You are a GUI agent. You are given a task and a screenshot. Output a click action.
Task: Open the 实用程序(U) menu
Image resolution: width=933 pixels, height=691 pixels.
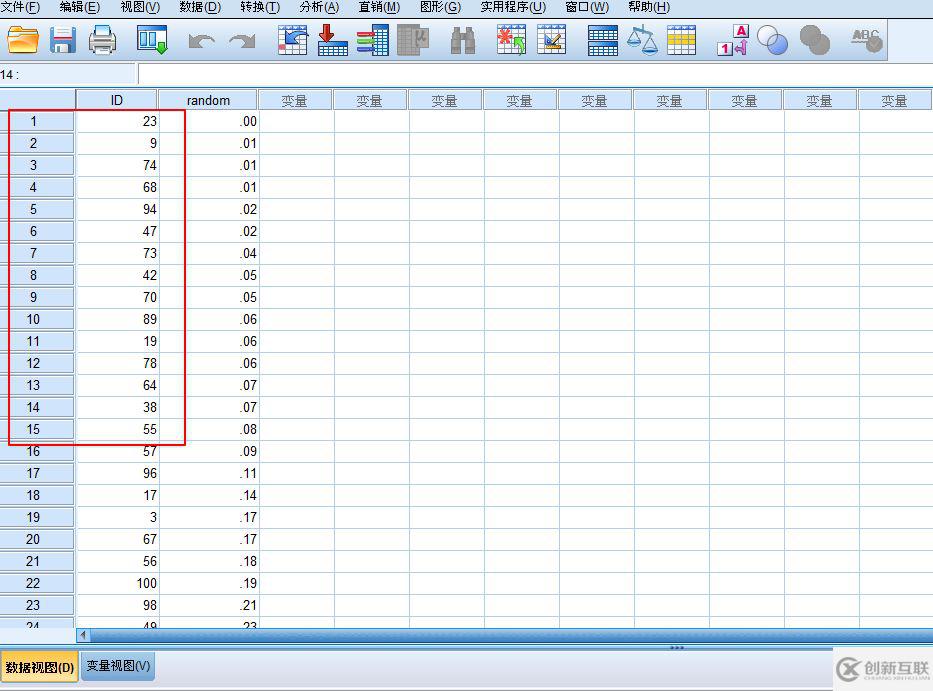pos(513,7)
